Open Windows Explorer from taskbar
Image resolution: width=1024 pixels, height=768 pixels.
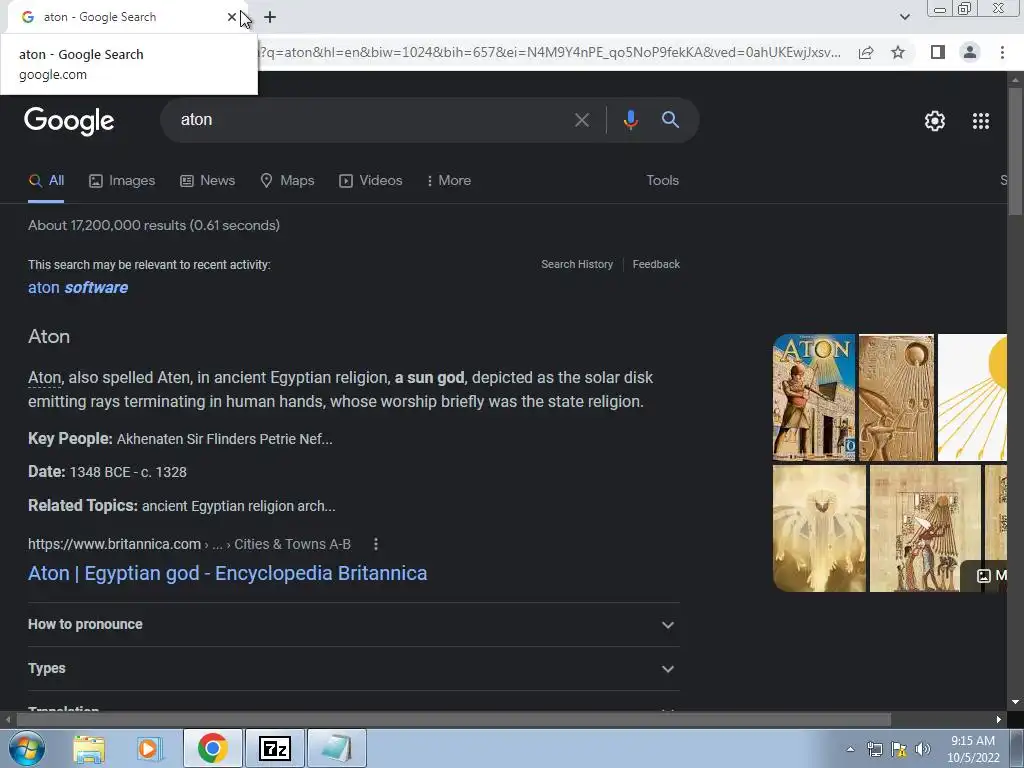[89, 749]
